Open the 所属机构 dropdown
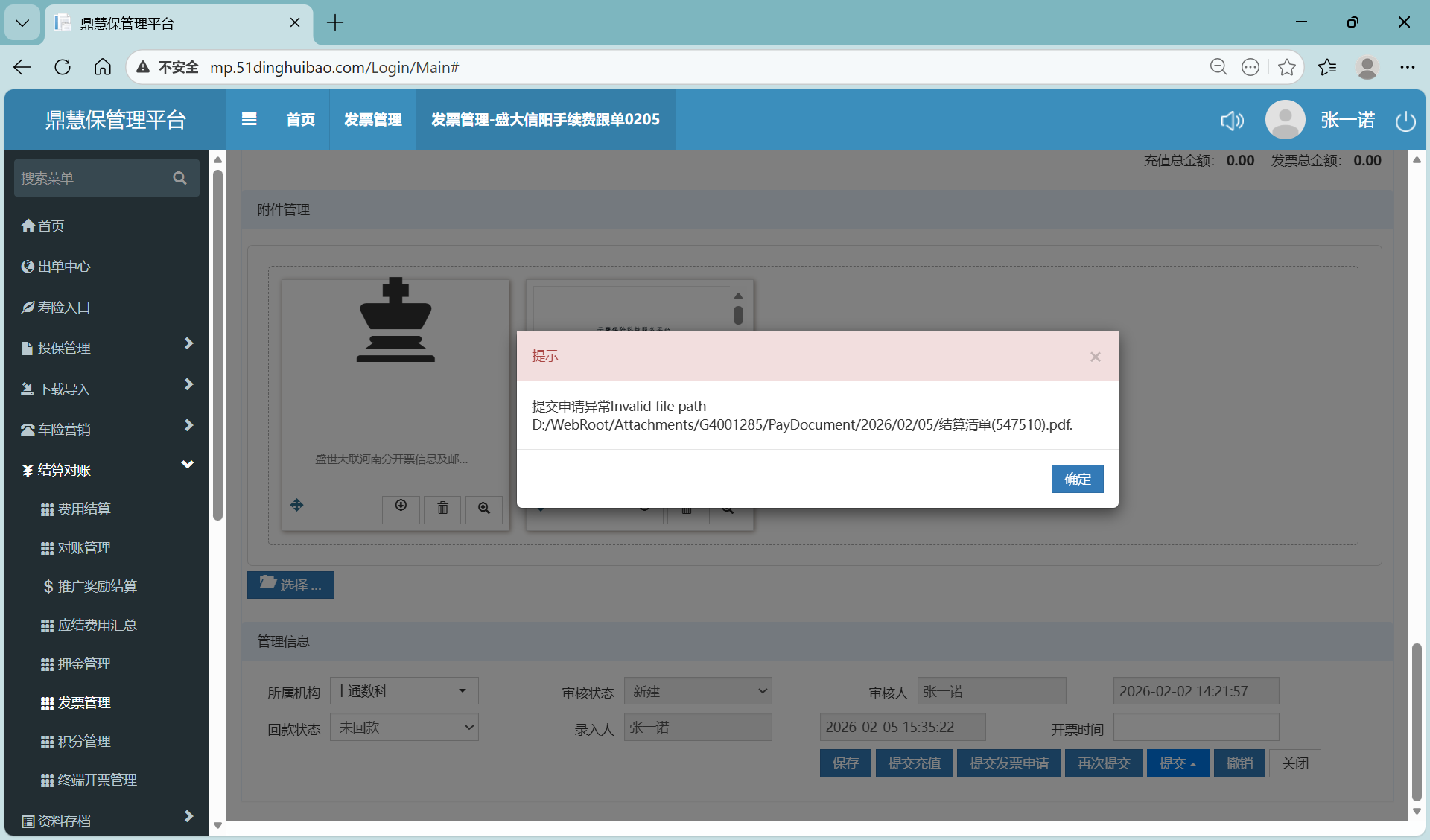 pos(404,691)
